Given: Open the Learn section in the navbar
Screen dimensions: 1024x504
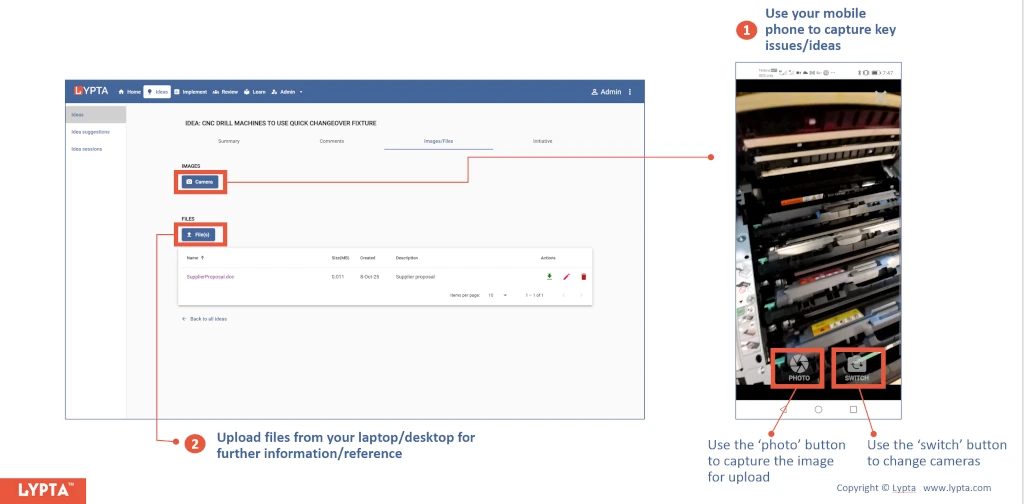Looking at the screenshot, I should pyautogui.click(x=255, y=92).
